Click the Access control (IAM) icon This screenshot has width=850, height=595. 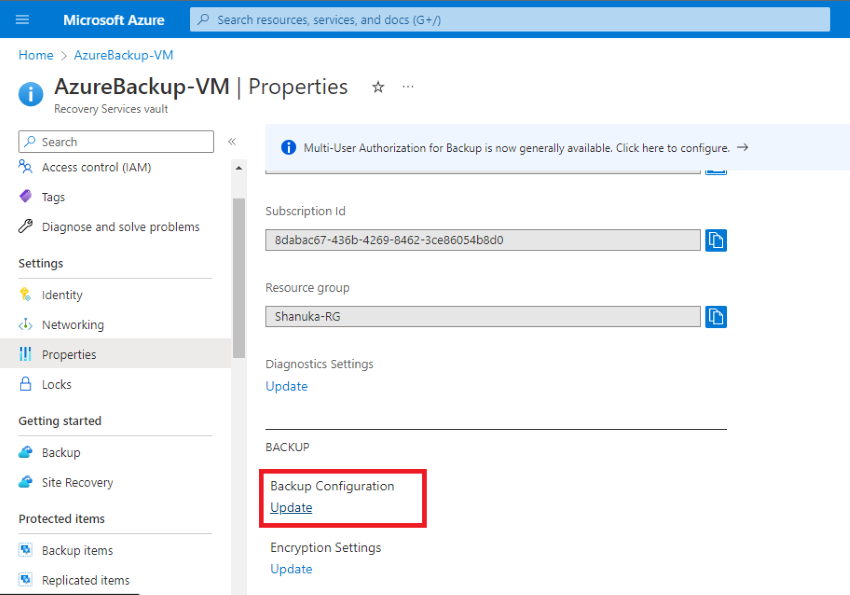coord(27,167)
